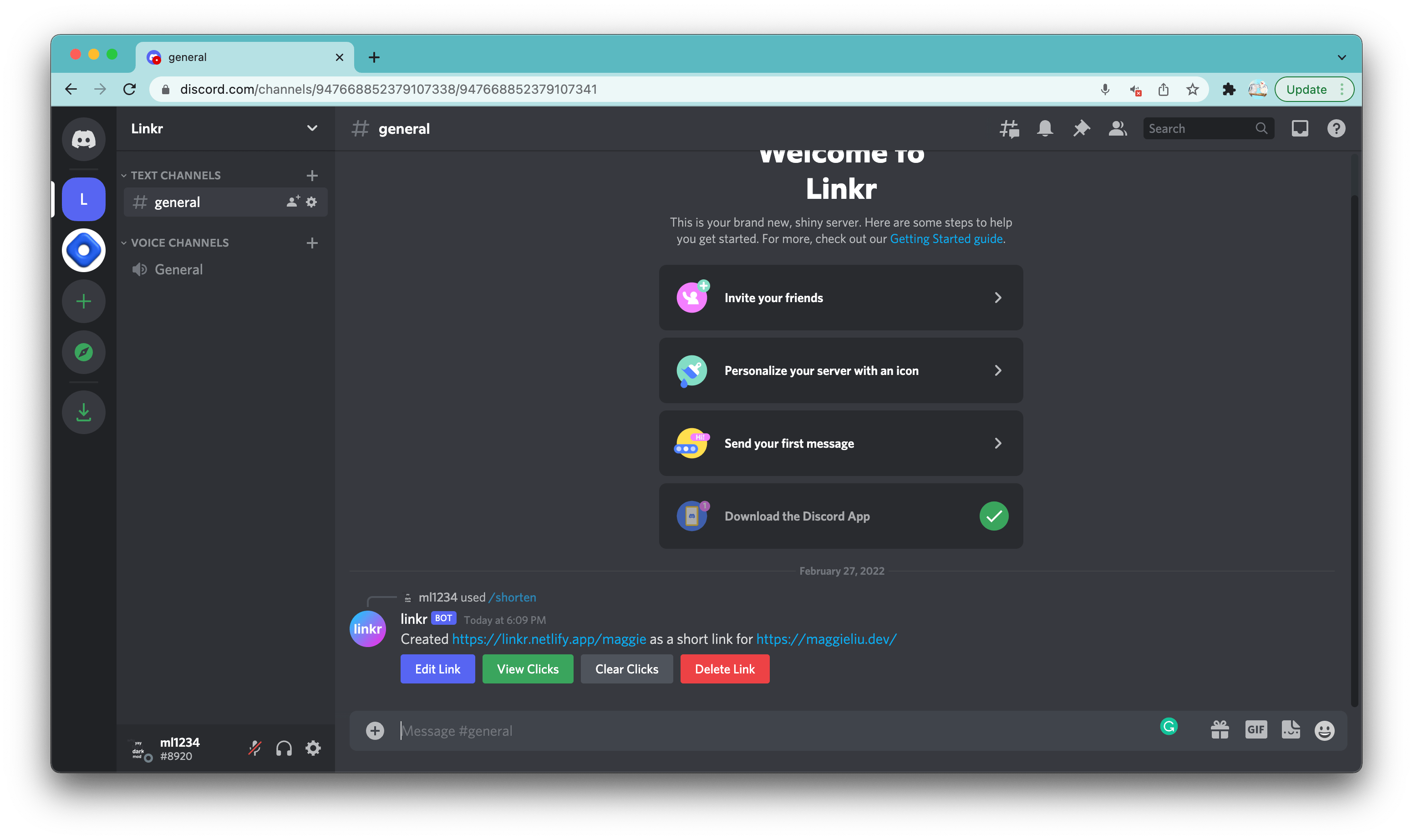1413x840 pixels.
Task: Click the Clear Clicks button
Action: tap(627, 668)
